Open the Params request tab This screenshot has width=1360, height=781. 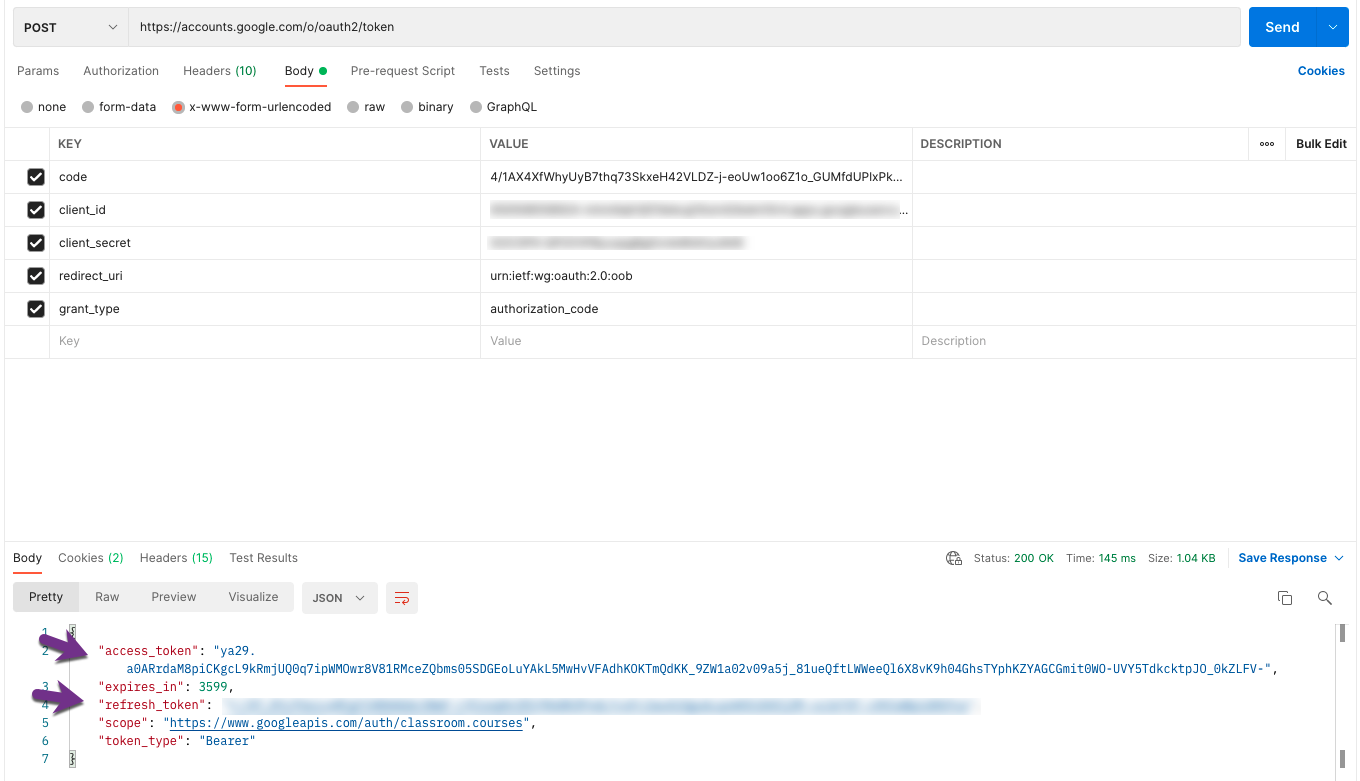click(38, 71)
